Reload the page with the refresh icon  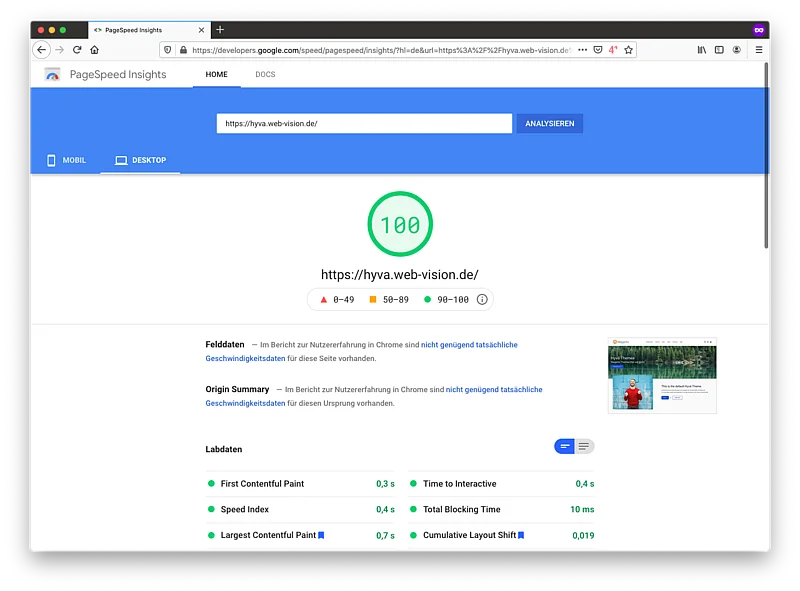pos(77,49)
